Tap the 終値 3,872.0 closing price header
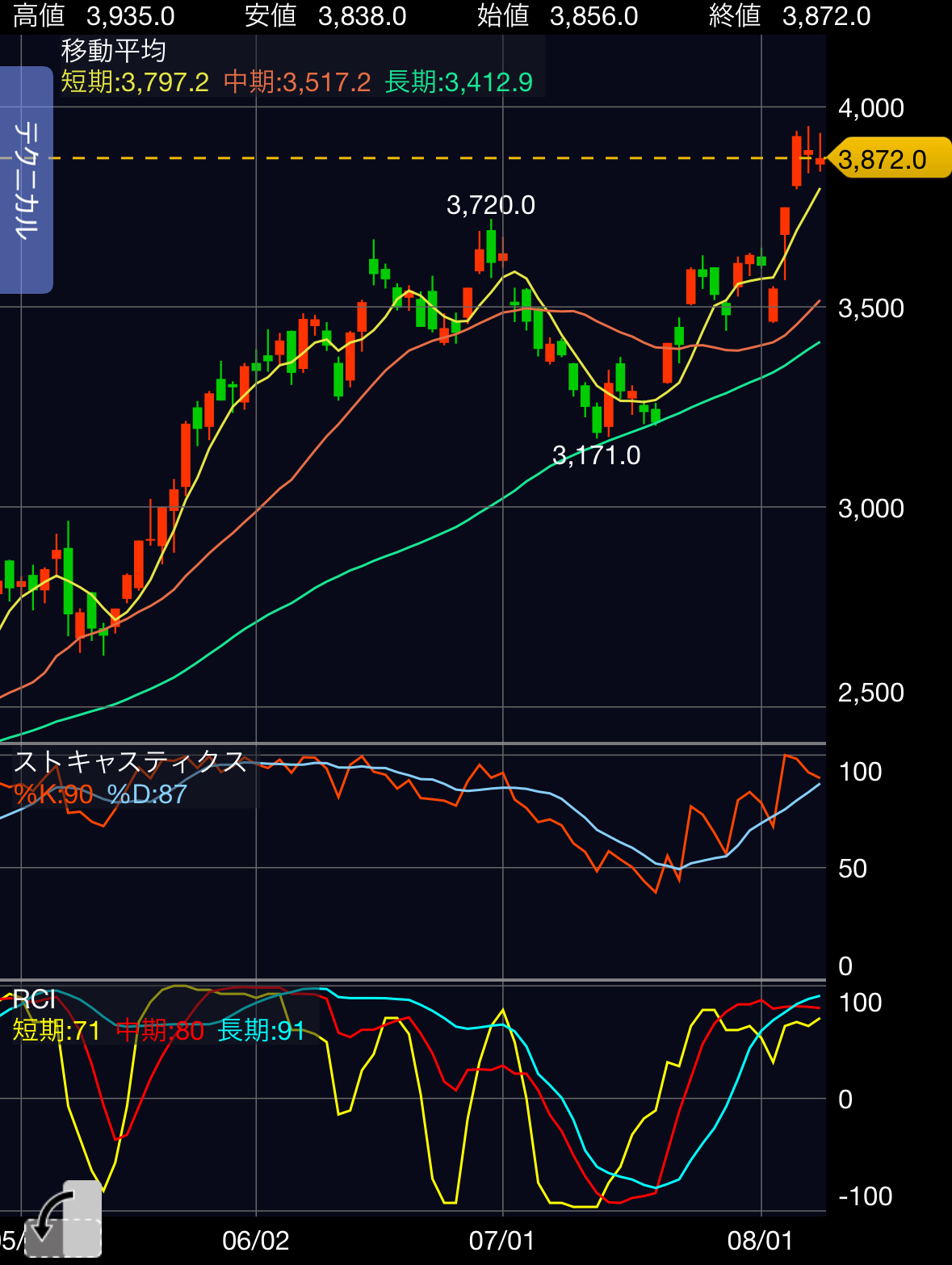 790,16
